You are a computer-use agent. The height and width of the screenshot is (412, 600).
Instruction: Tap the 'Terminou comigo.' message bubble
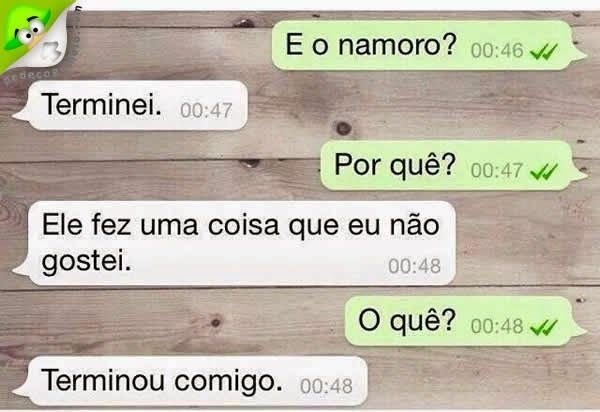click(x=190, y=381)
